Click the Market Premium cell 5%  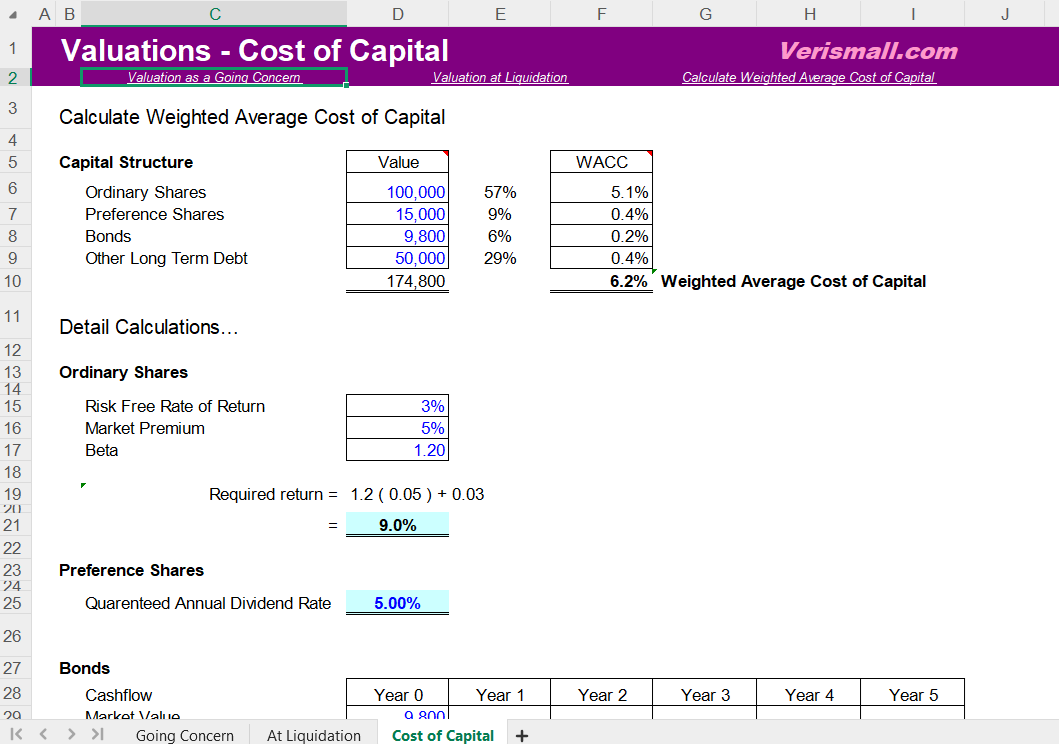point(397,428)
